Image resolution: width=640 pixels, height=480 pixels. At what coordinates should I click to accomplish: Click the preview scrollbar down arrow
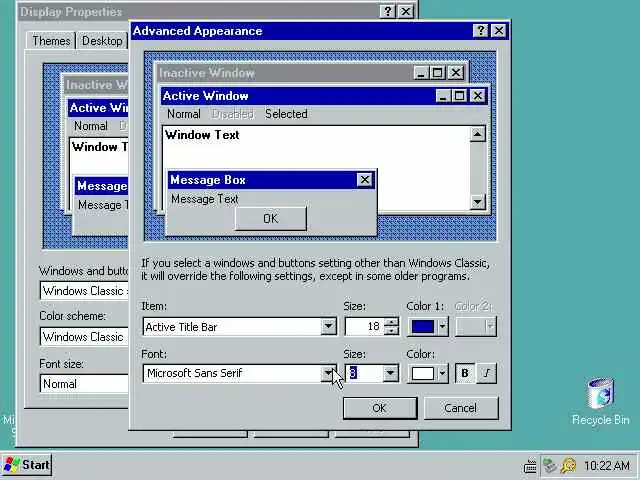[478, 202]
